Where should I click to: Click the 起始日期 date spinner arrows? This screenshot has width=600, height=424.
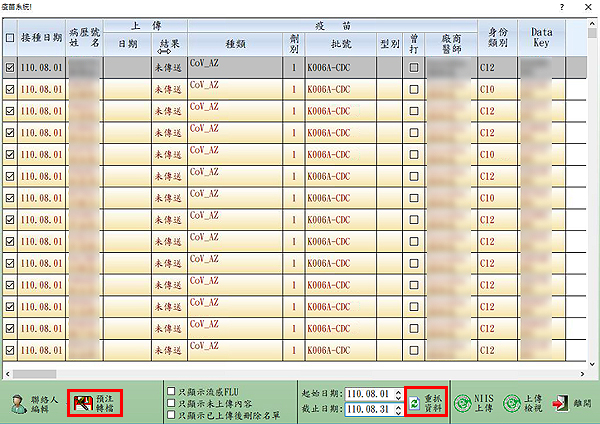pyautogui.click(x=398, y=395)
